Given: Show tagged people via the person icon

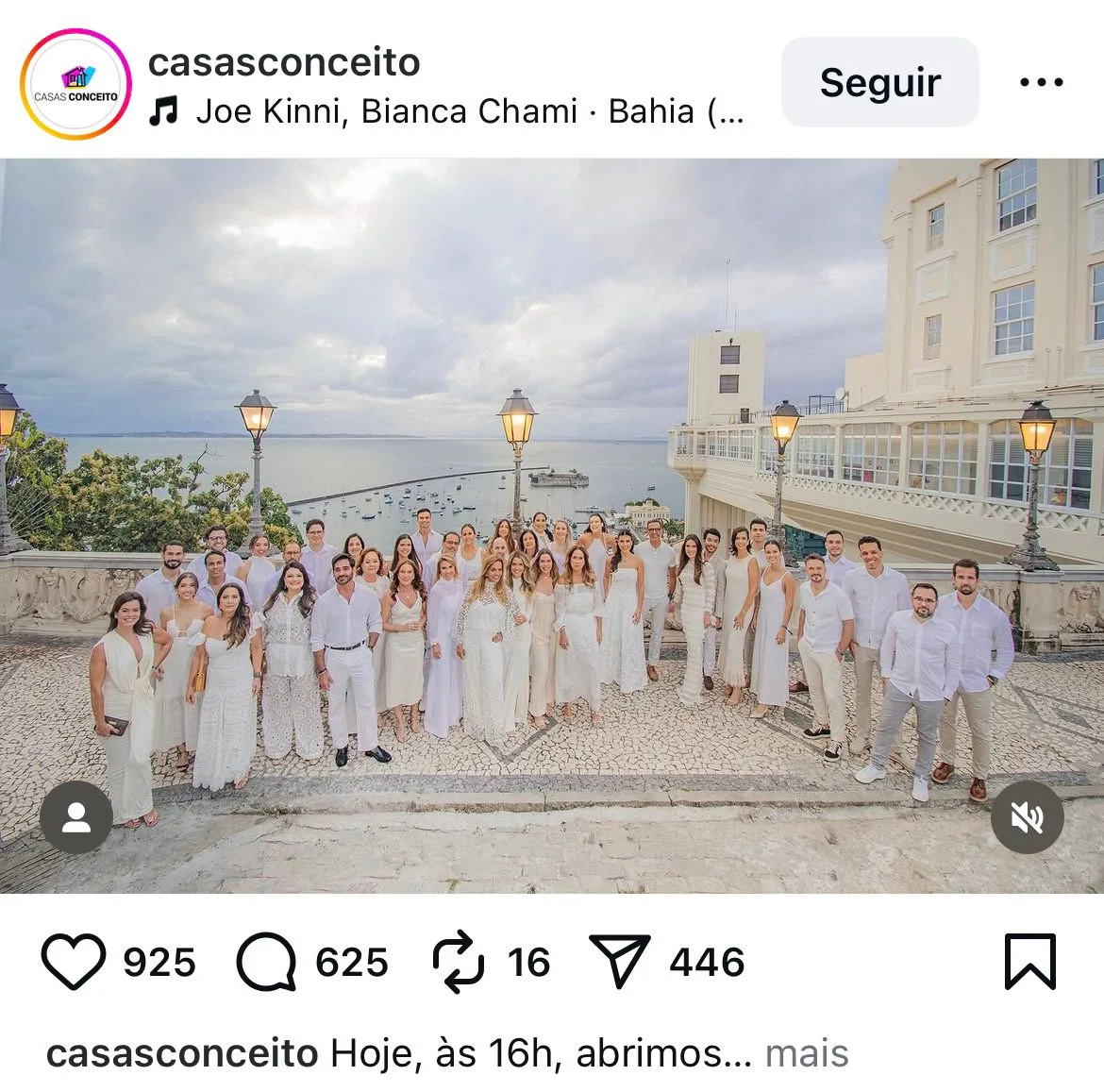Looking at the screenshot, I should coord(76,817).
